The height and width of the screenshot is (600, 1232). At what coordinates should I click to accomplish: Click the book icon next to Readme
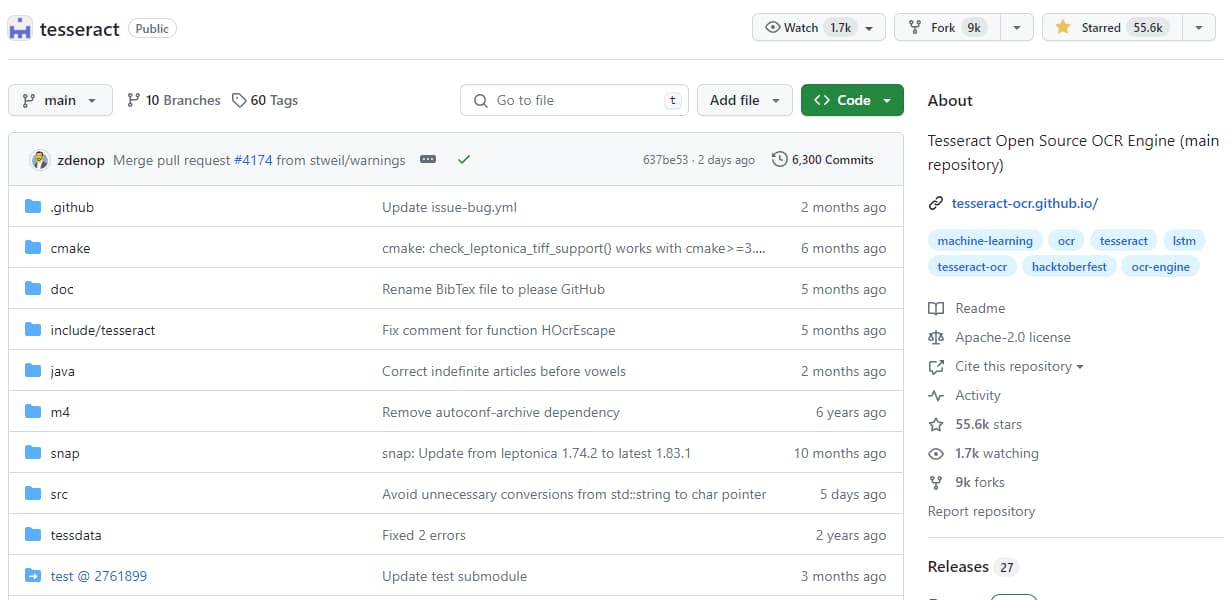tap(936, 308)
